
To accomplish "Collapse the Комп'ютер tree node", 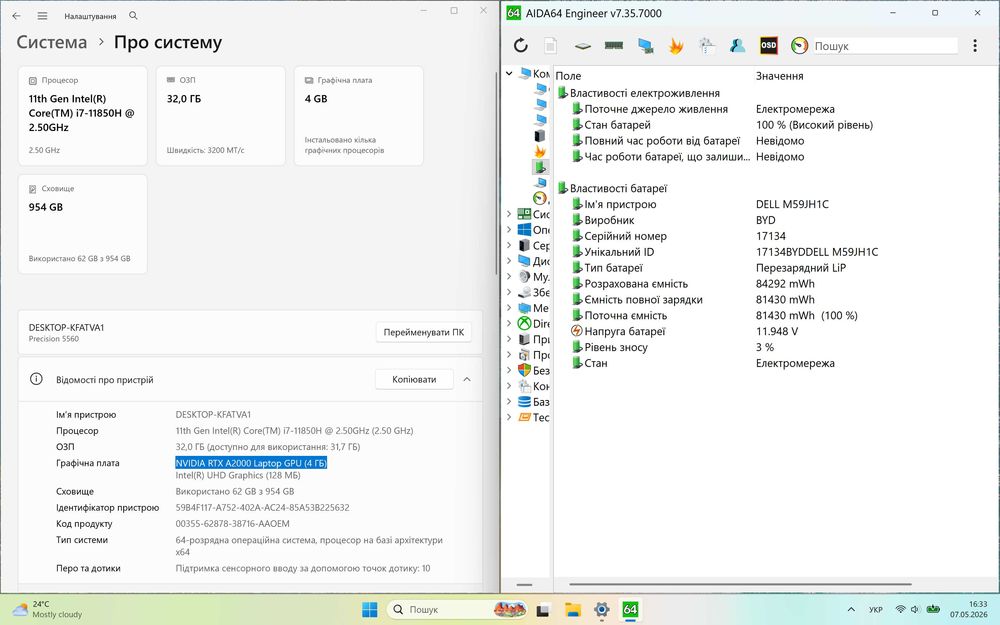I will point(509,73).
